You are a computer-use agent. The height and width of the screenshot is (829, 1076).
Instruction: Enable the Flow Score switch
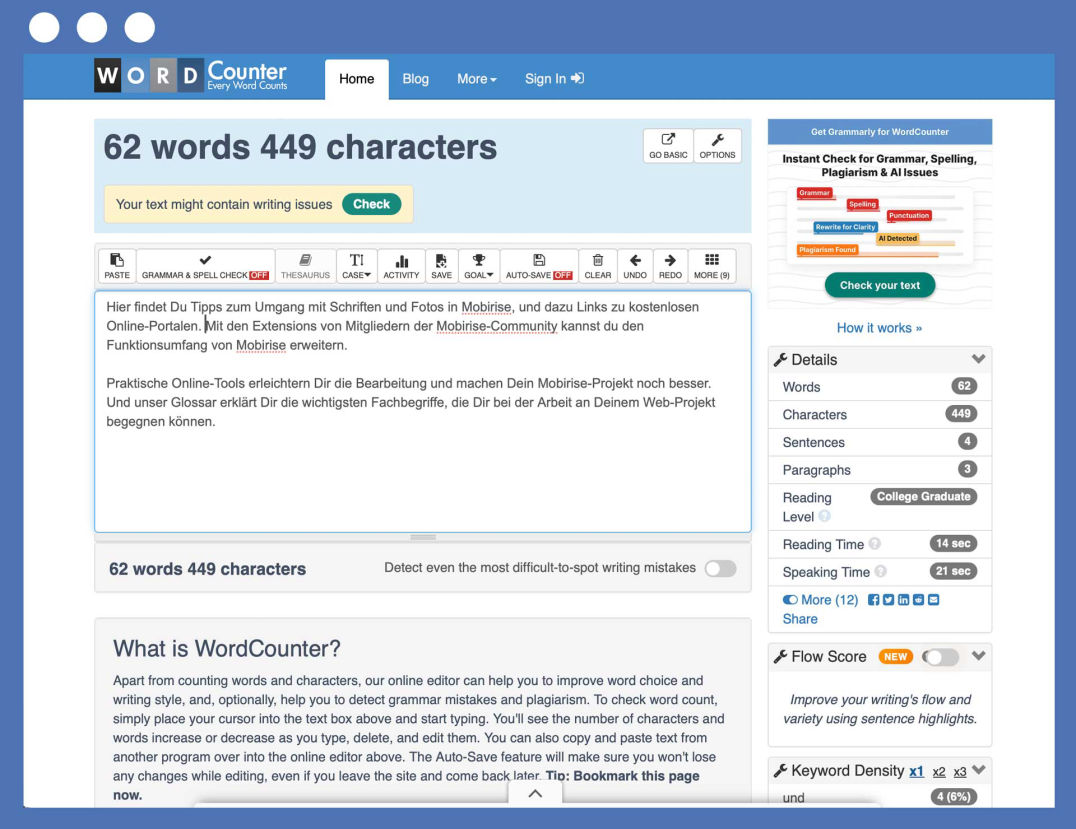(x=940, y=657)
